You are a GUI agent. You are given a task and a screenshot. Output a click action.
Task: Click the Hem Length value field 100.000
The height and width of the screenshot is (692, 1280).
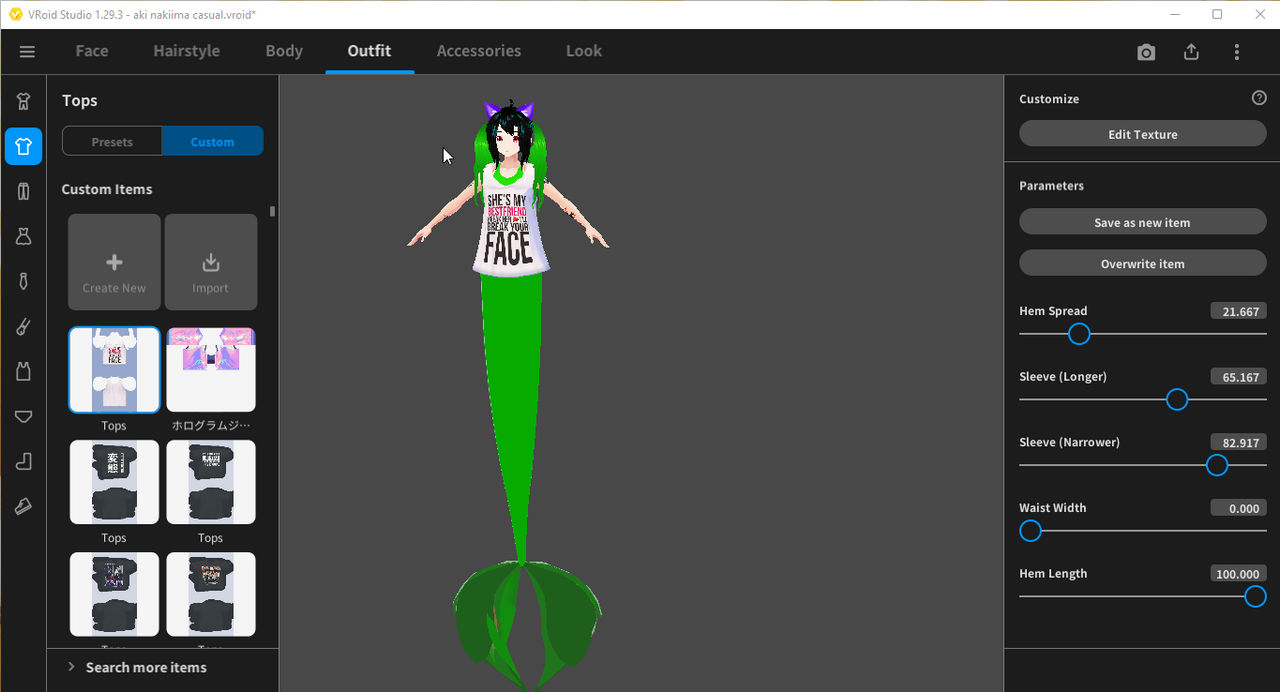coord(1238,574)
